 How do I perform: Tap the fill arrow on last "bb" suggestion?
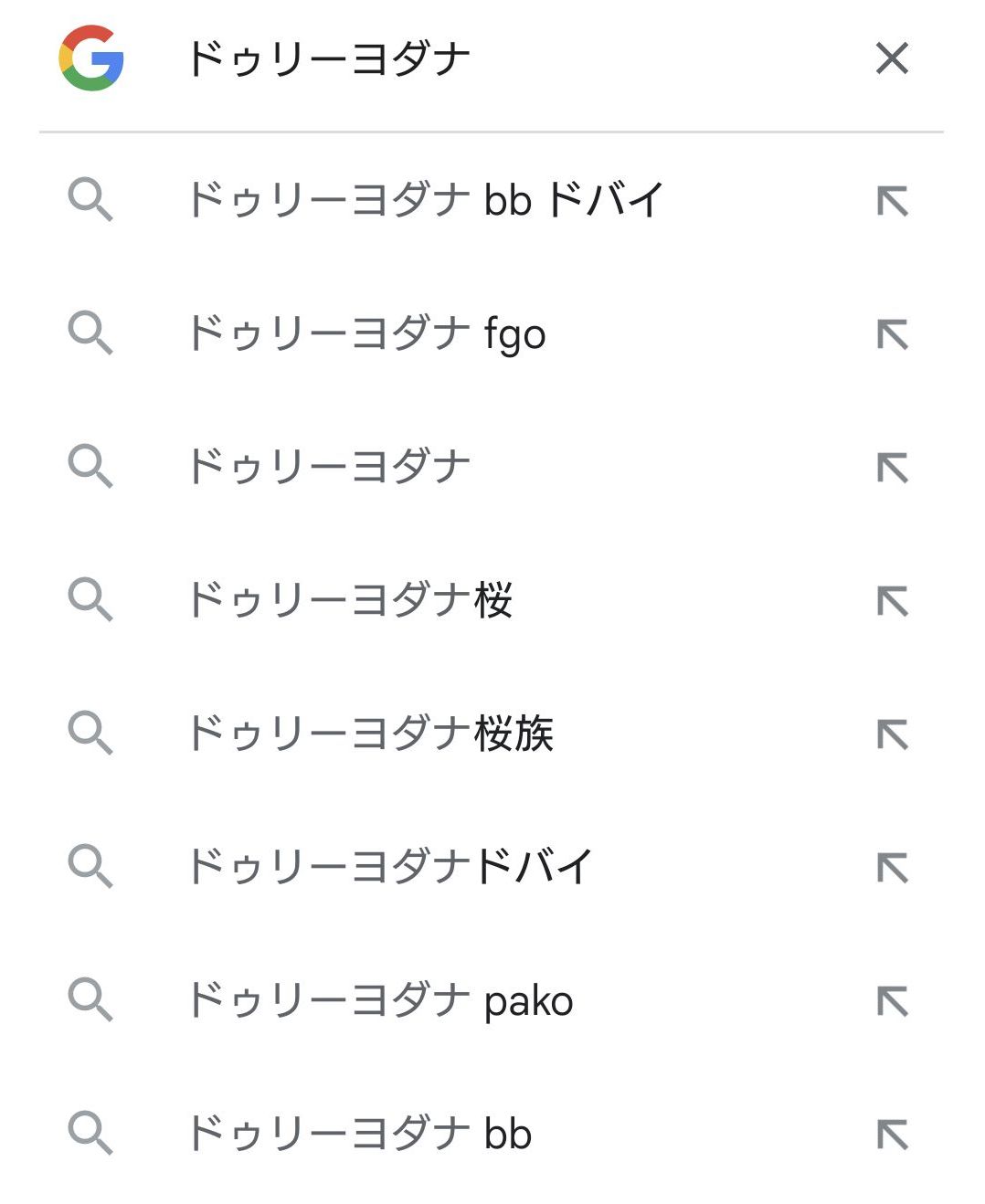(x=892, y=1135)
